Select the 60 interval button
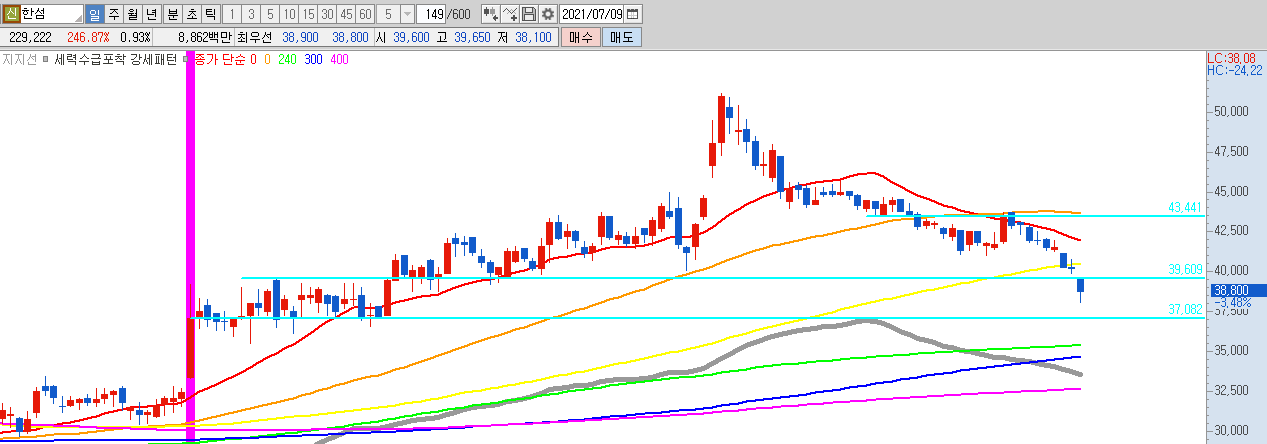The width and height of the screenshot is (1267, 444). [365, 15]
